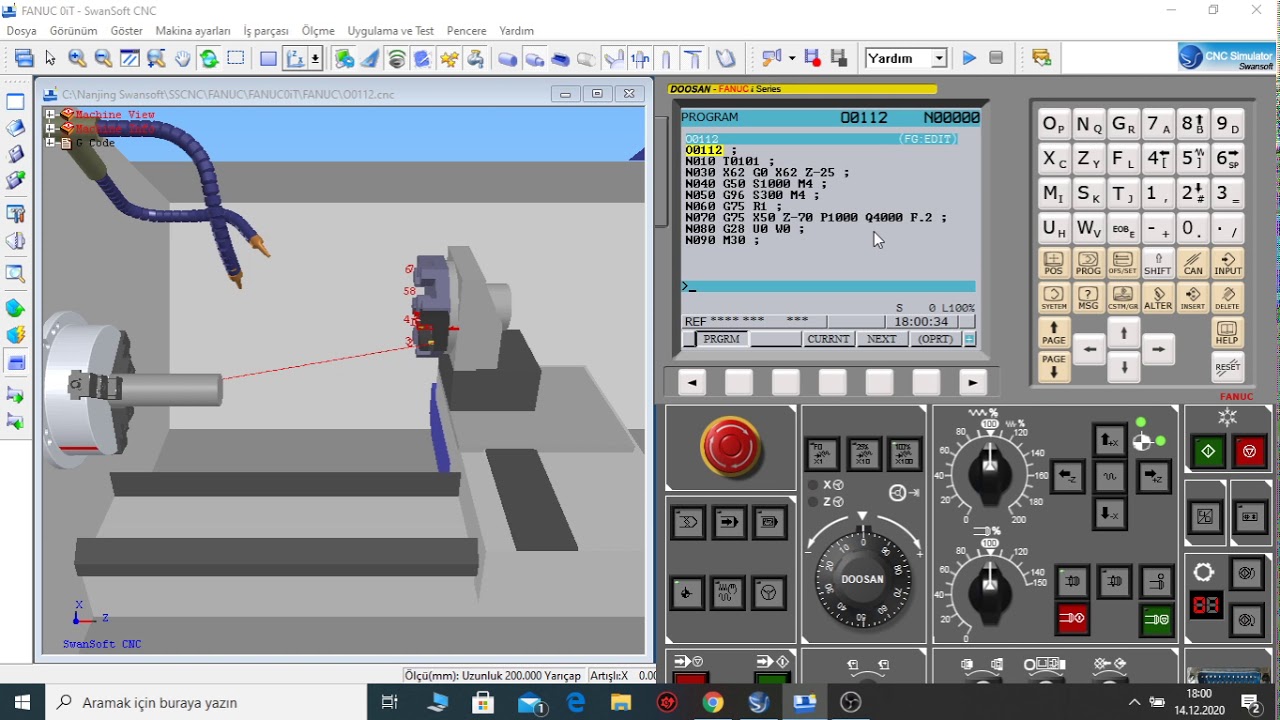Viewport: 1280px width, 720px height.
Task: Jog the axis with -Z button
Action: (1068, 477)
